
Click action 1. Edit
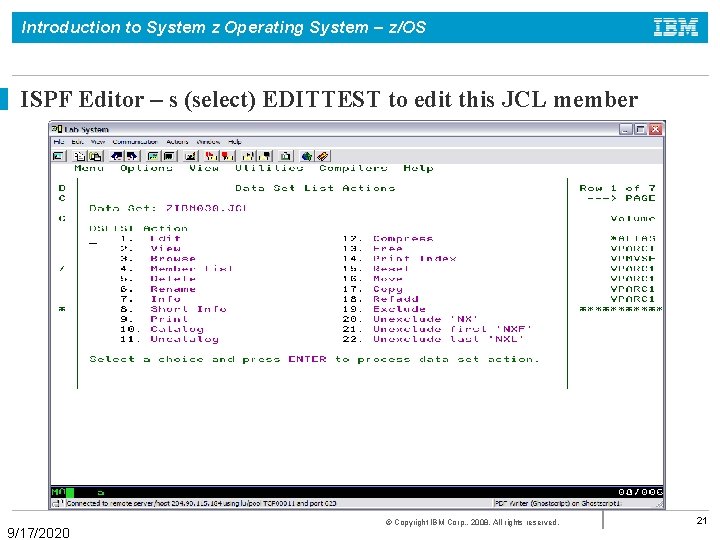coord(150,238)
